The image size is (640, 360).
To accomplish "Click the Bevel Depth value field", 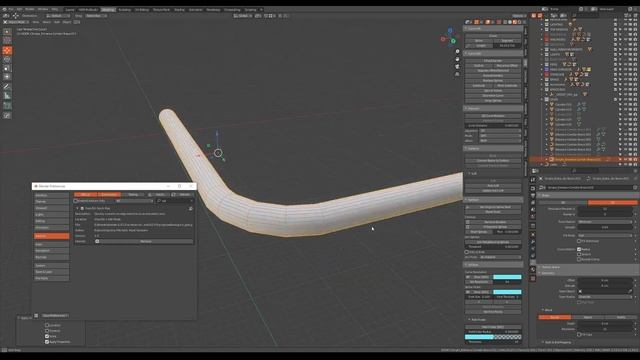I will tap(605, 324).
